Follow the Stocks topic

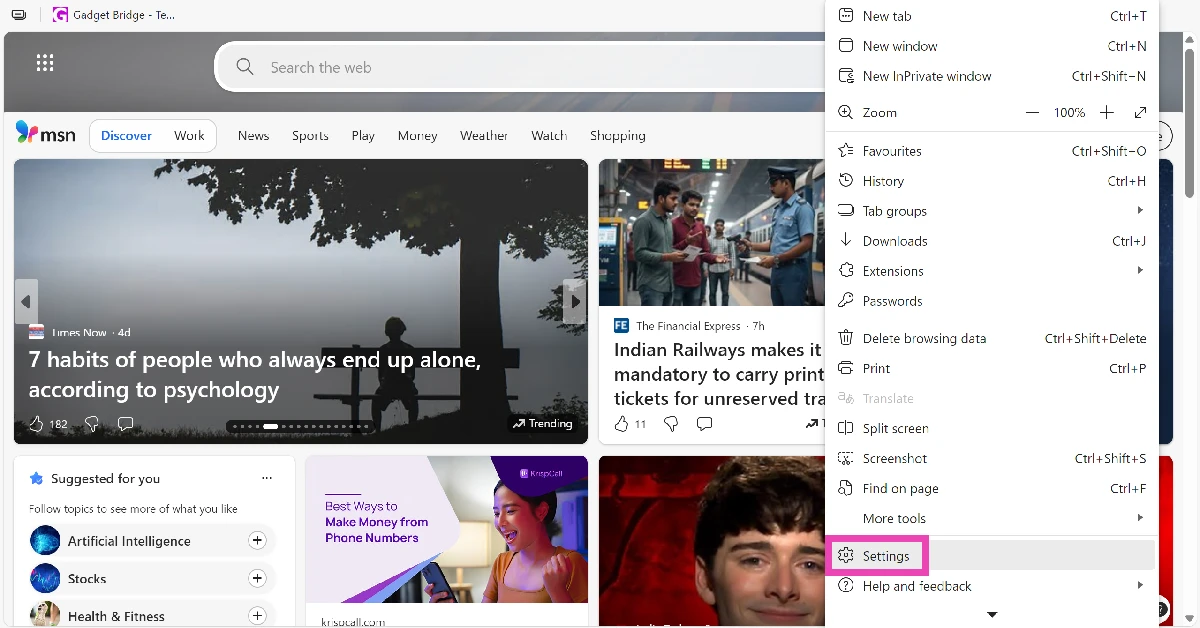(x=257, y=579)
